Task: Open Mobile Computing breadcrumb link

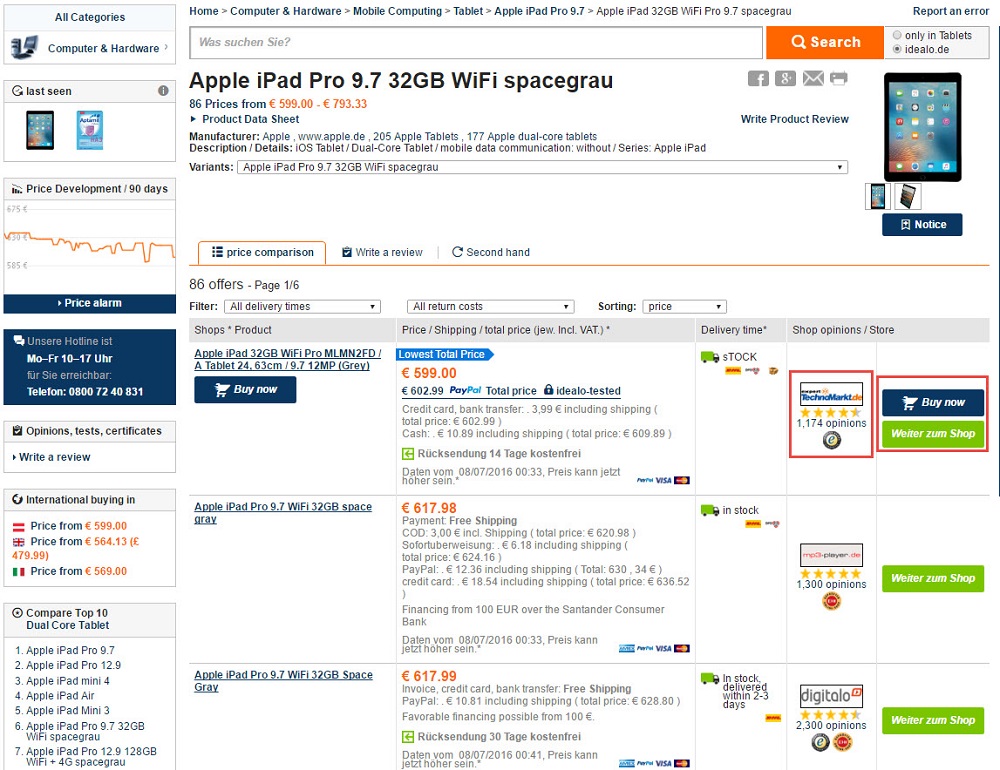Action: pyautogui.click(x=397, y=11)
